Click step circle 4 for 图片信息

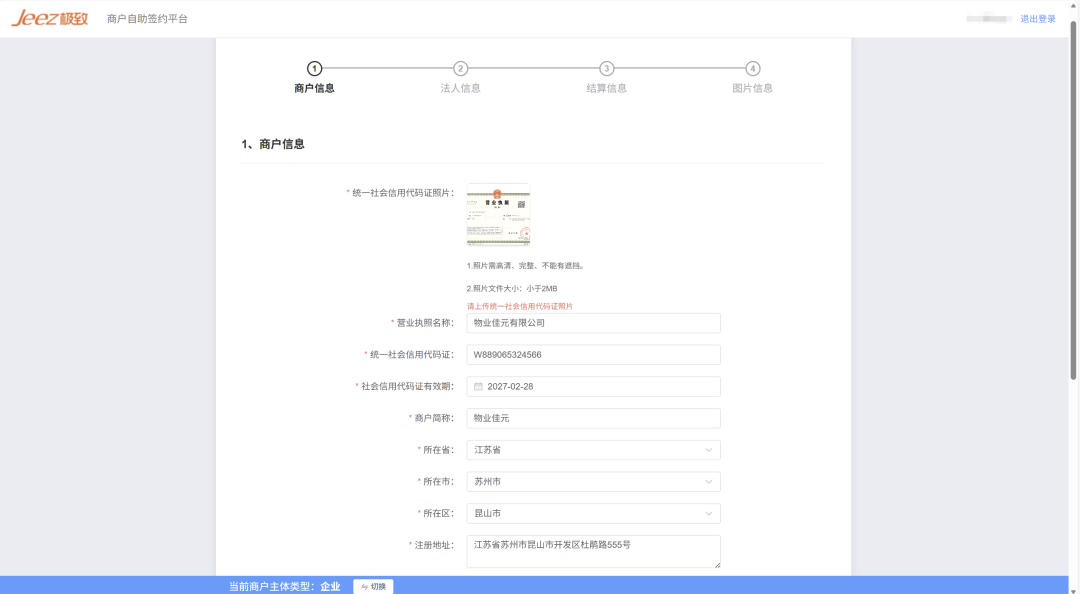[753, 70]
